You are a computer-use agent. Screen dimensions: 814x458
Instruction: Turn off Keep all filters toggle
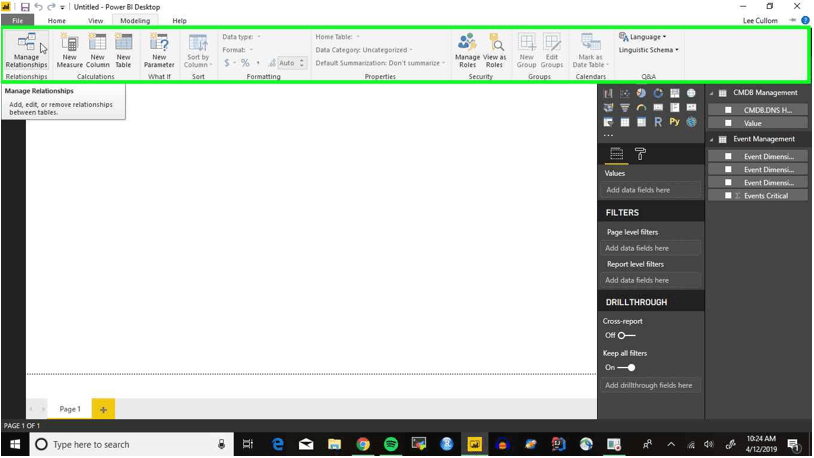626,368
